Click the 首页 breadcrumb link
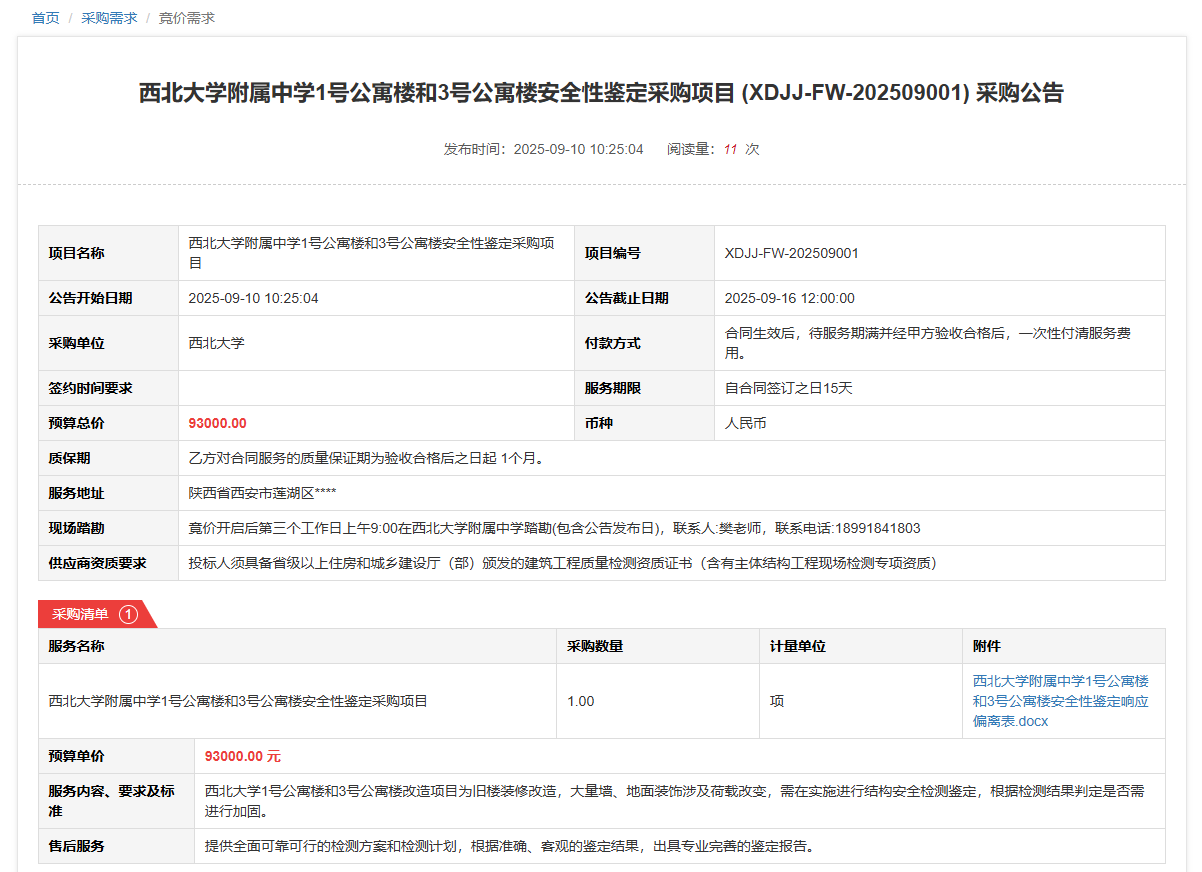Viewport: 1202px width, 872px height. (46, 18)
